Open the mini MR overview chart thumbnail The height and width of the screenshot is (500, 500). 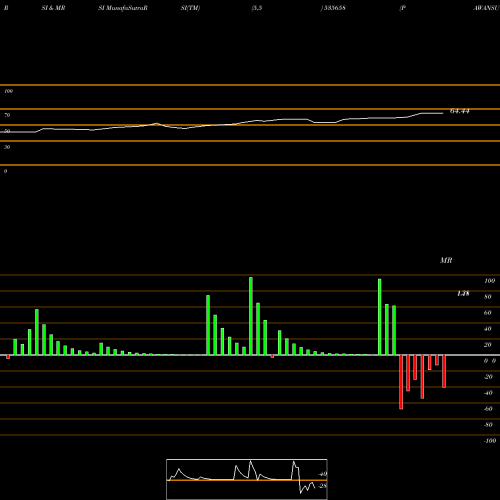[x=247, y=479]
